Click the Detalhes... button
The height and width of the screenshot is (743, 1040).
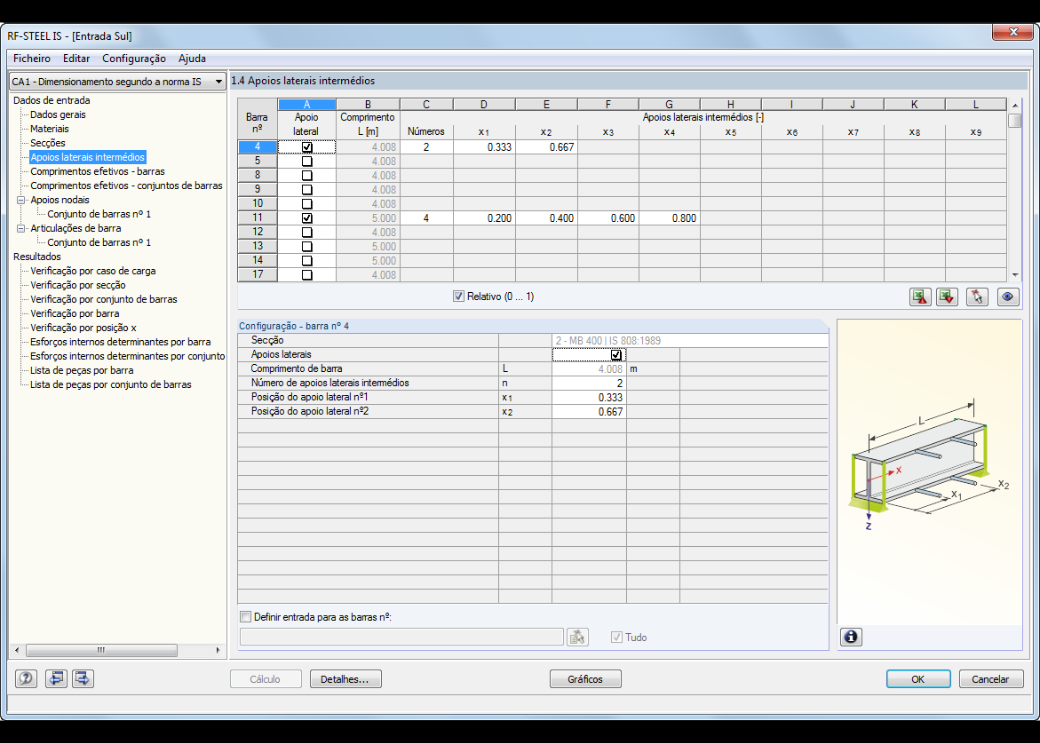pos(346,679)
